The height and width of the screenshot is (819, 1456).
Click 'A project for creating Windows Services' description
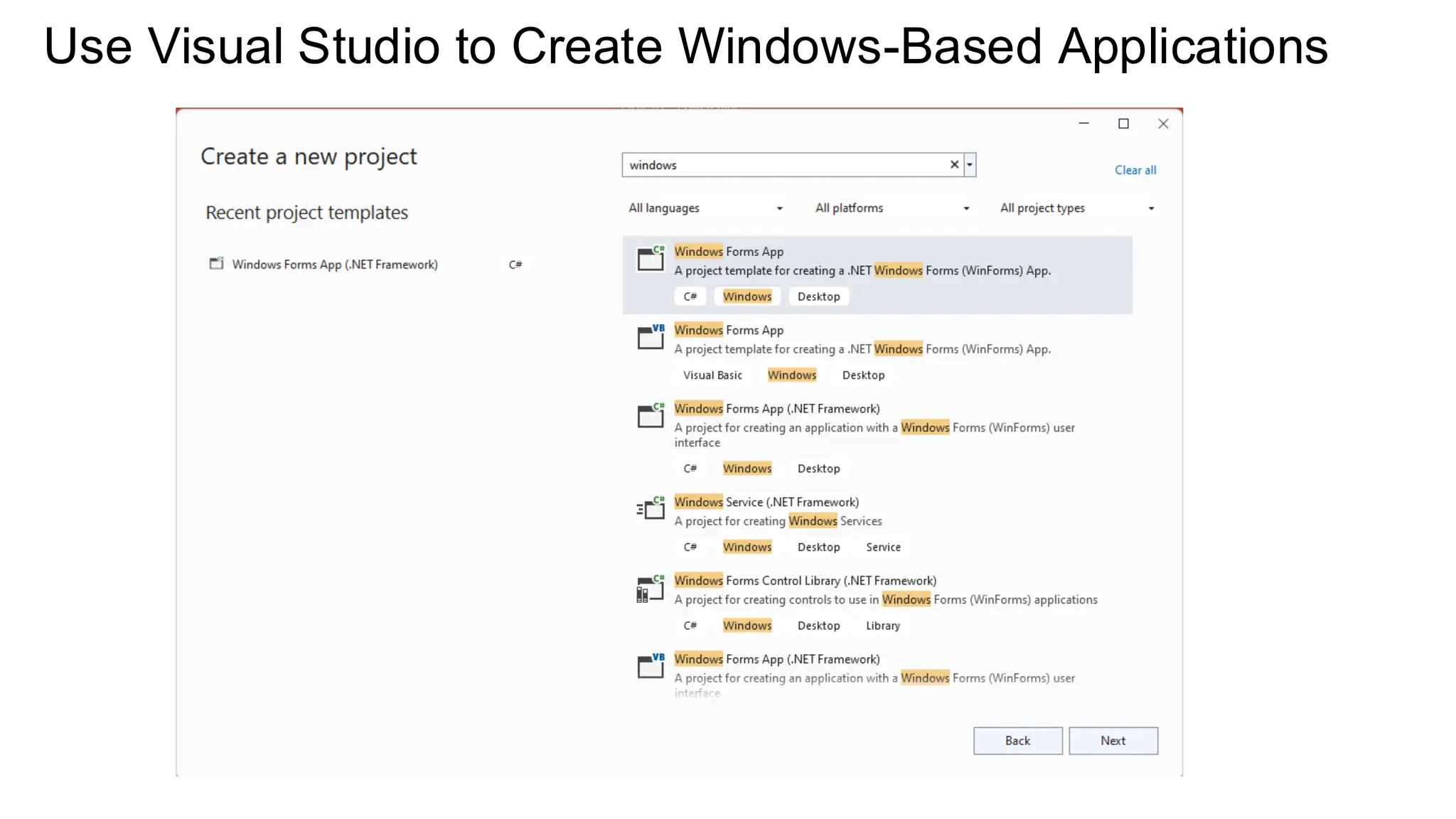[x=778, y=521]
